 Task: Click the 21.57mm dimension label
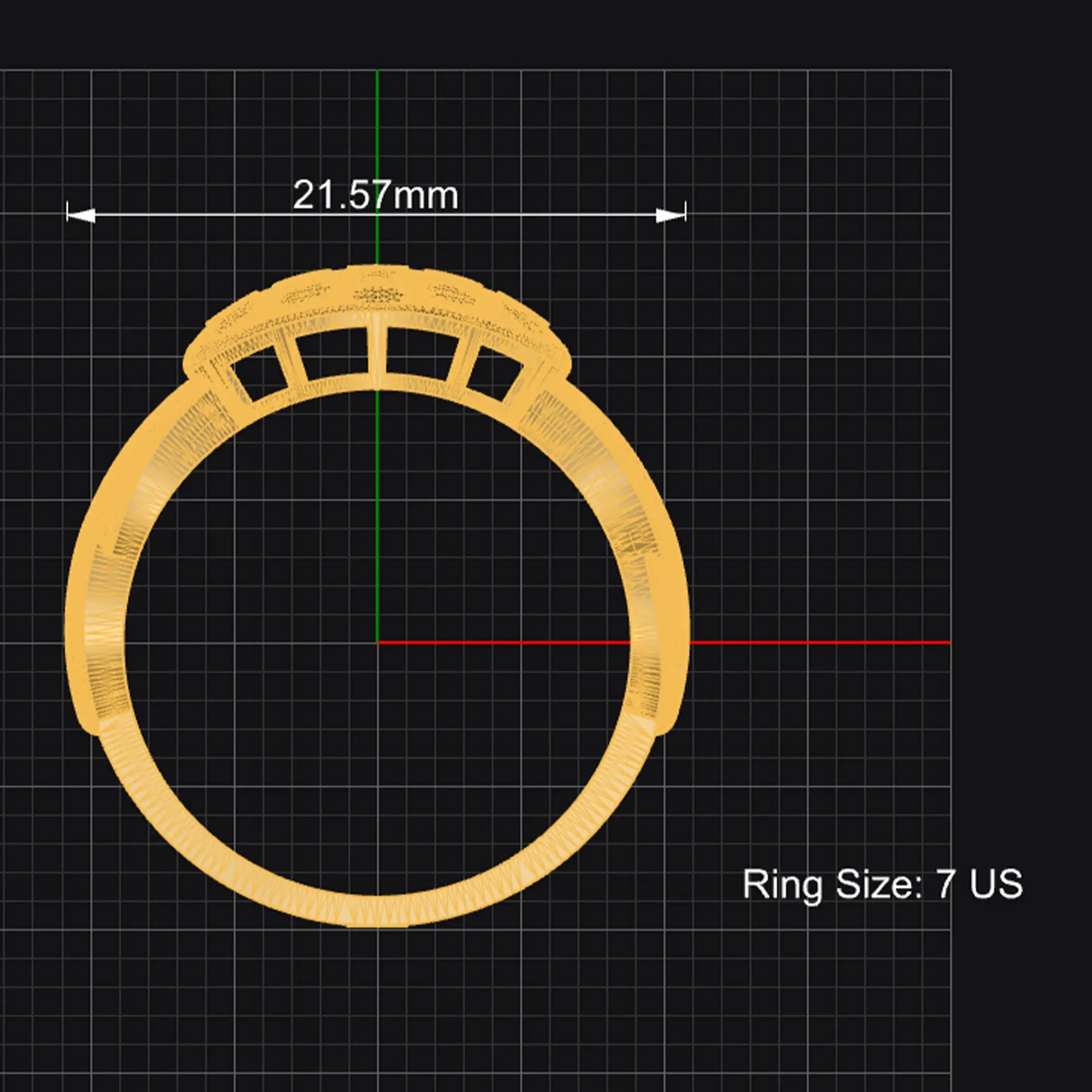[375, 195]
